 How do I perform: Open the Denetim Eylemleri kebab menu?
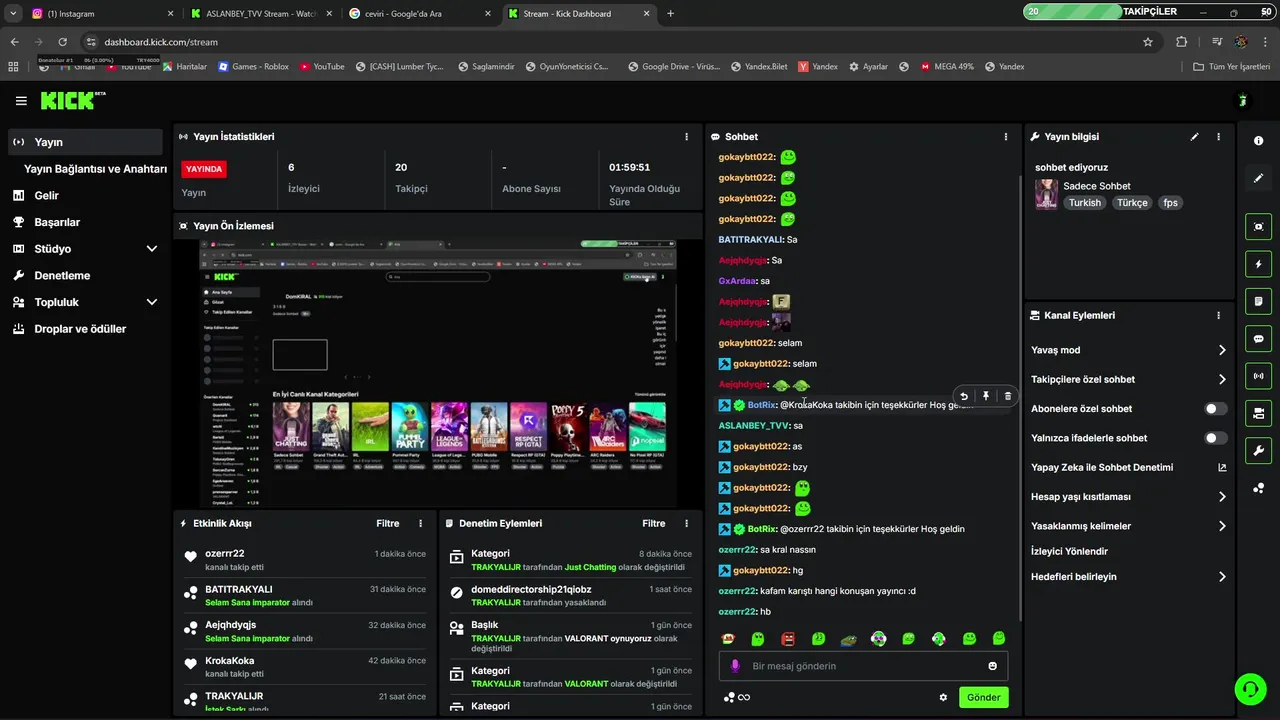[686, 523]
